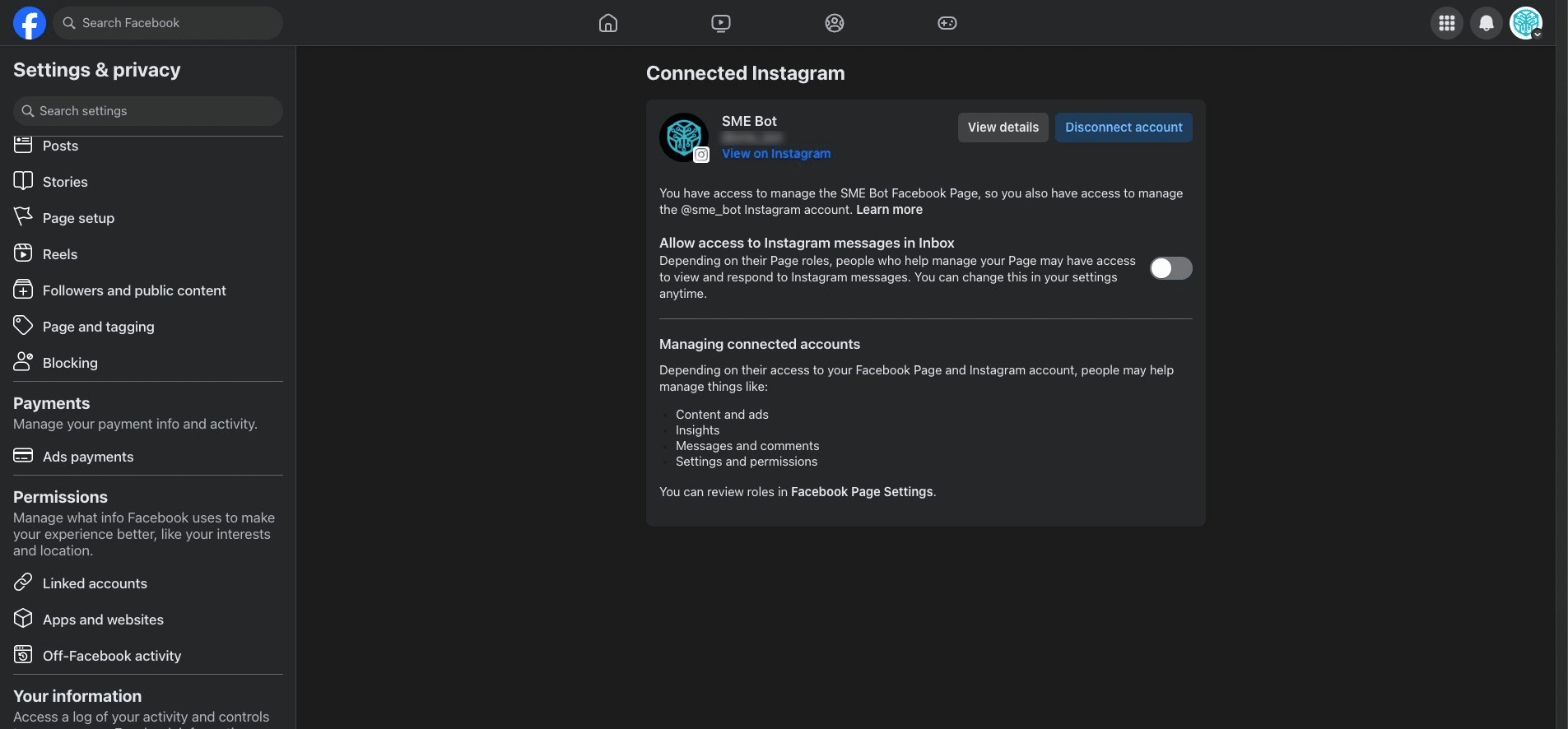1568x729 pixels.
Task: Open the account profile avatar menu
Action: pyautogui.click(x=1526, y=23)
